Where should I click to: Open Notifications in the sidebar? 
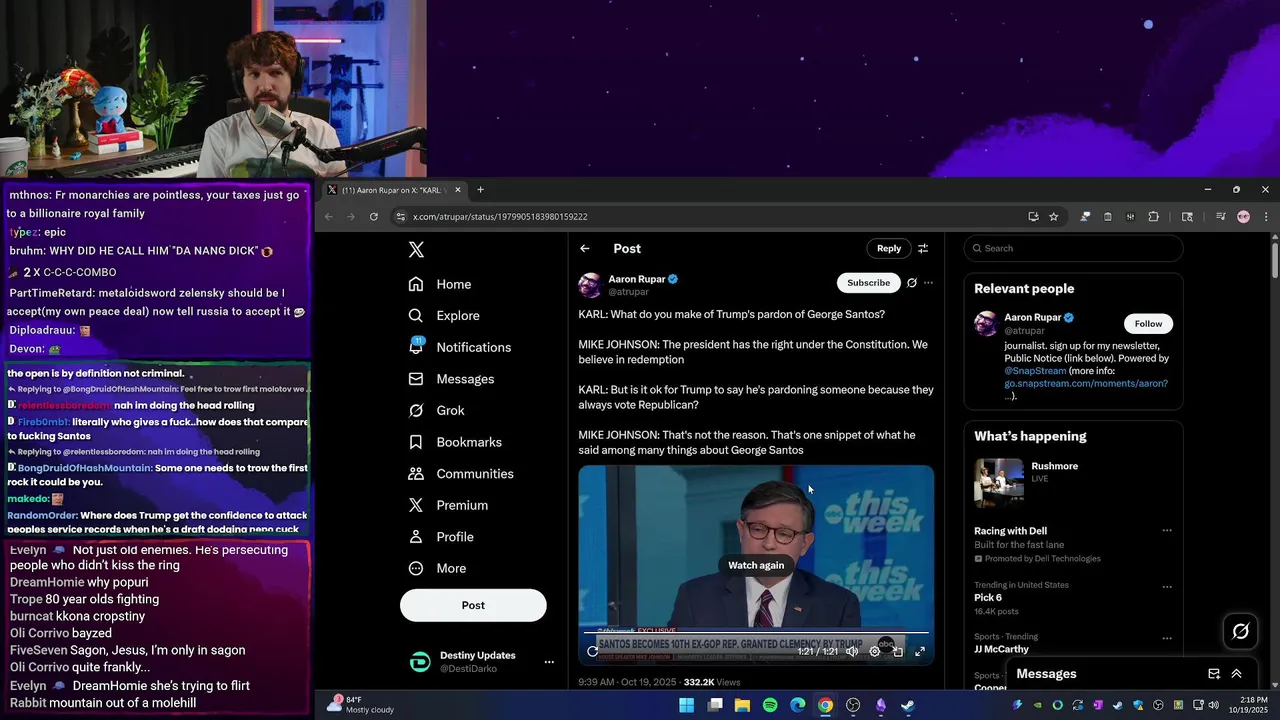pyautogui.click(x=460, y=347)
